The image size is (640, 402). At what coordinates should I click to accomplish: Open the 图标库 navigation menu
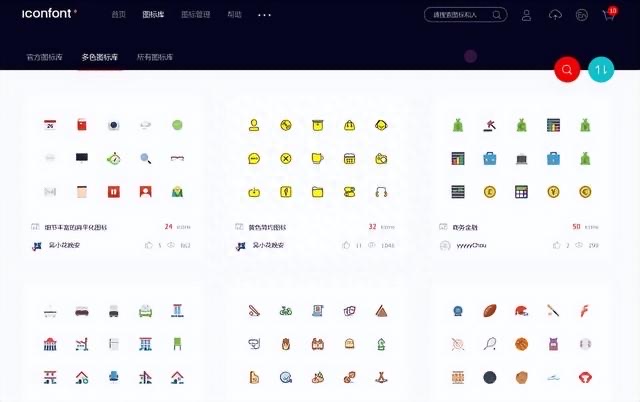coord(153,15)
